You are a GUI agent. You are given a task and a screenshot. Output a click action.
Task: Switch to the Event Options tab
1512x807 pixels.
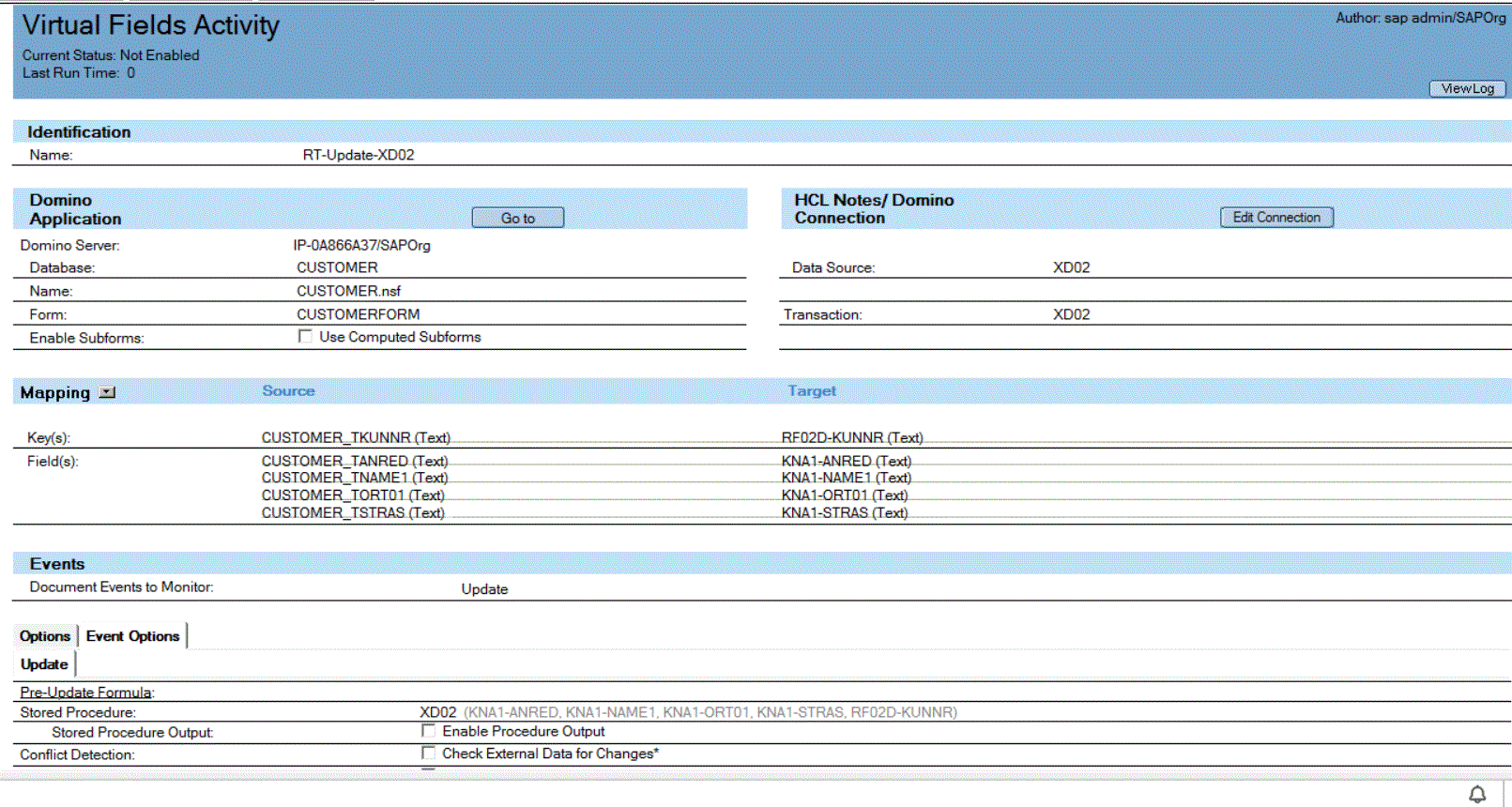click(132, 636)
